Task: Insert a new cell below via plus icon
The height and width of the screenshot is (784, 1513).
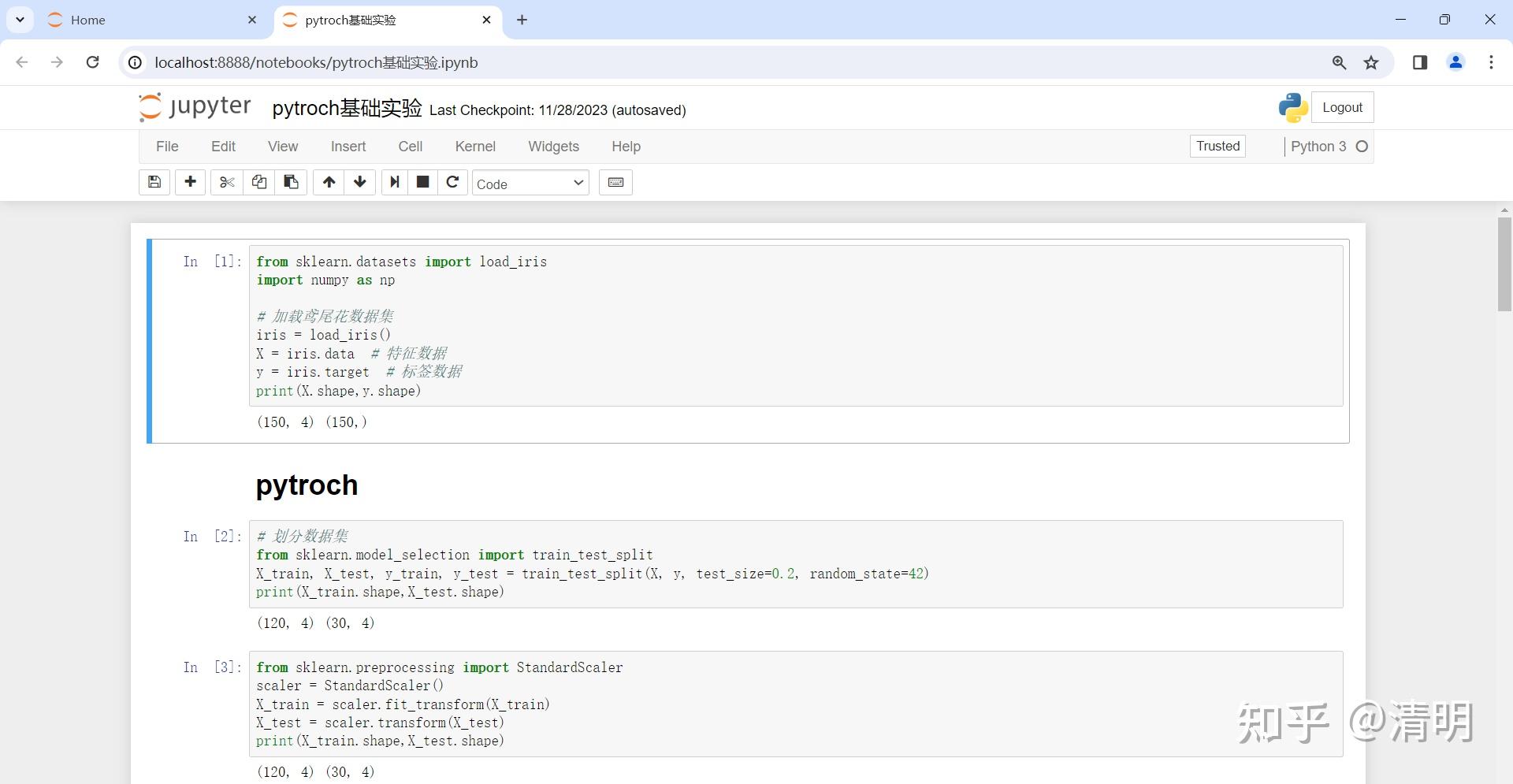Action: (189, 182)
